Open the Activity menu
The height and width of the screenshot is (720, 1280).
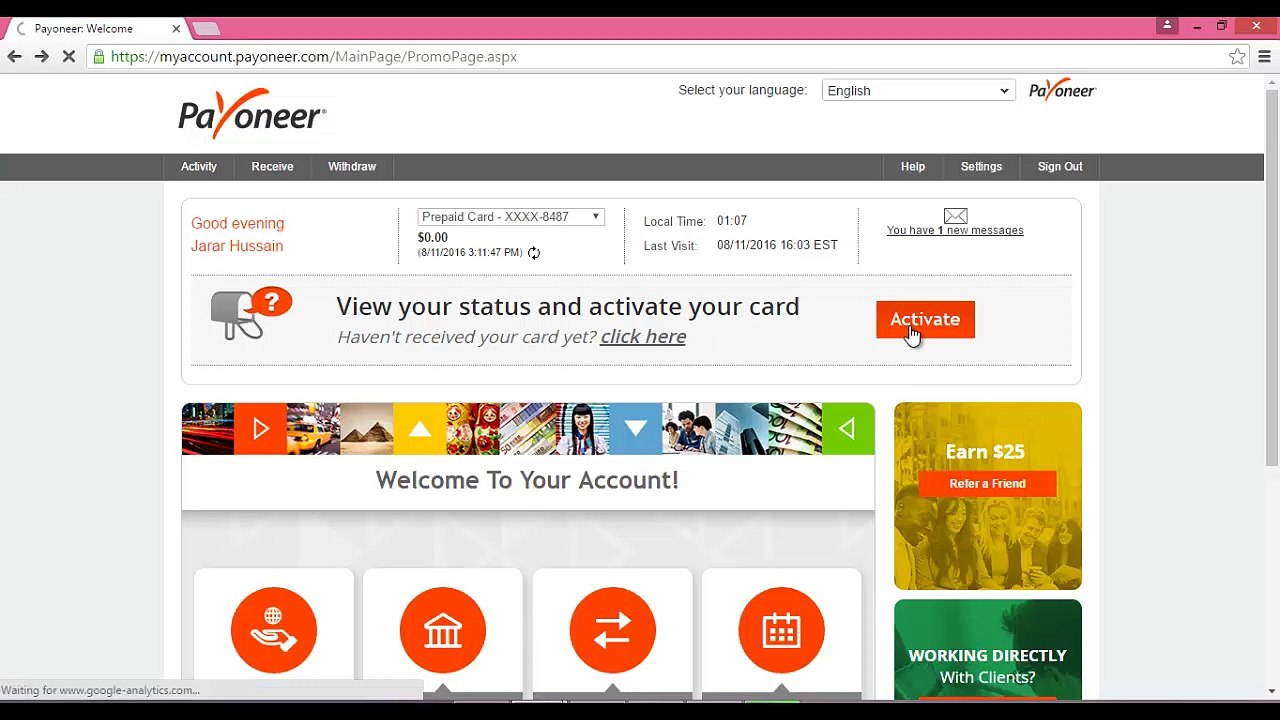coord(199,167)
